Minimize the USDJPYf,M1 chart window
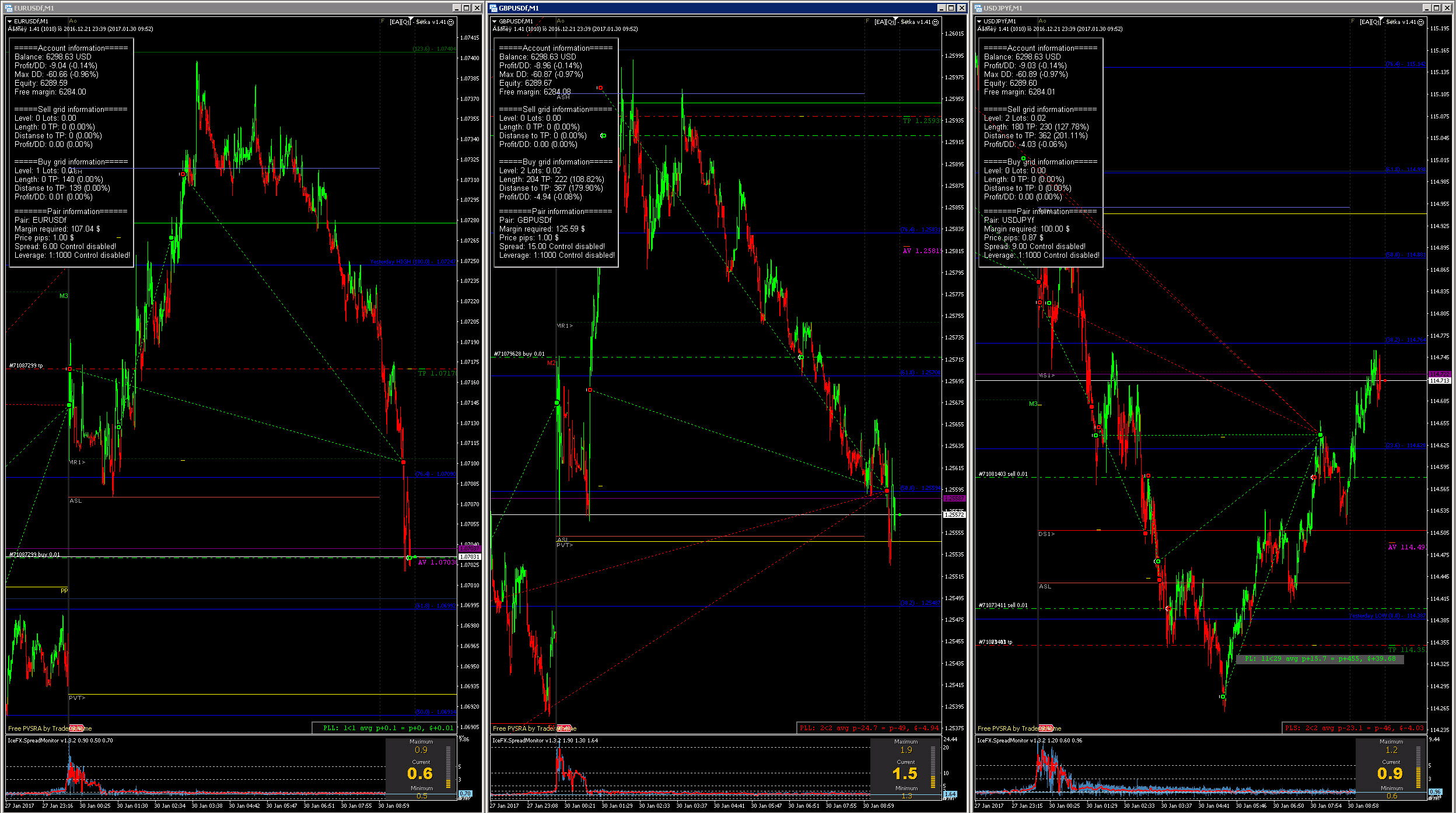 point(1427,8)
